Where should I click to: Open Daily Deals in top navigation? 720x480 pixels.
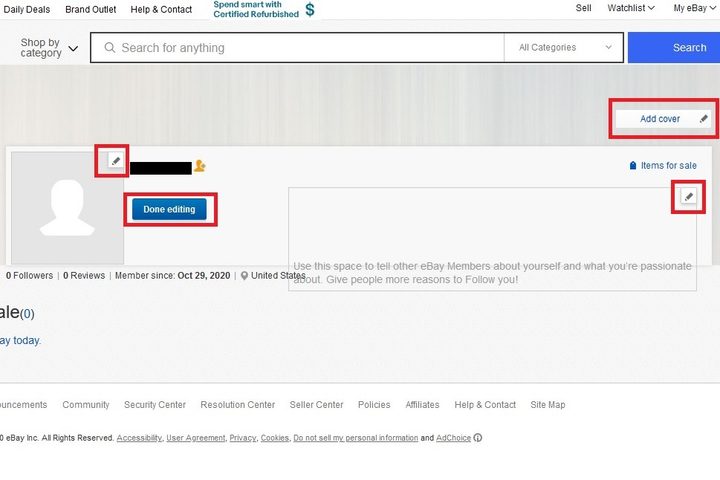(x=26, y=9)
